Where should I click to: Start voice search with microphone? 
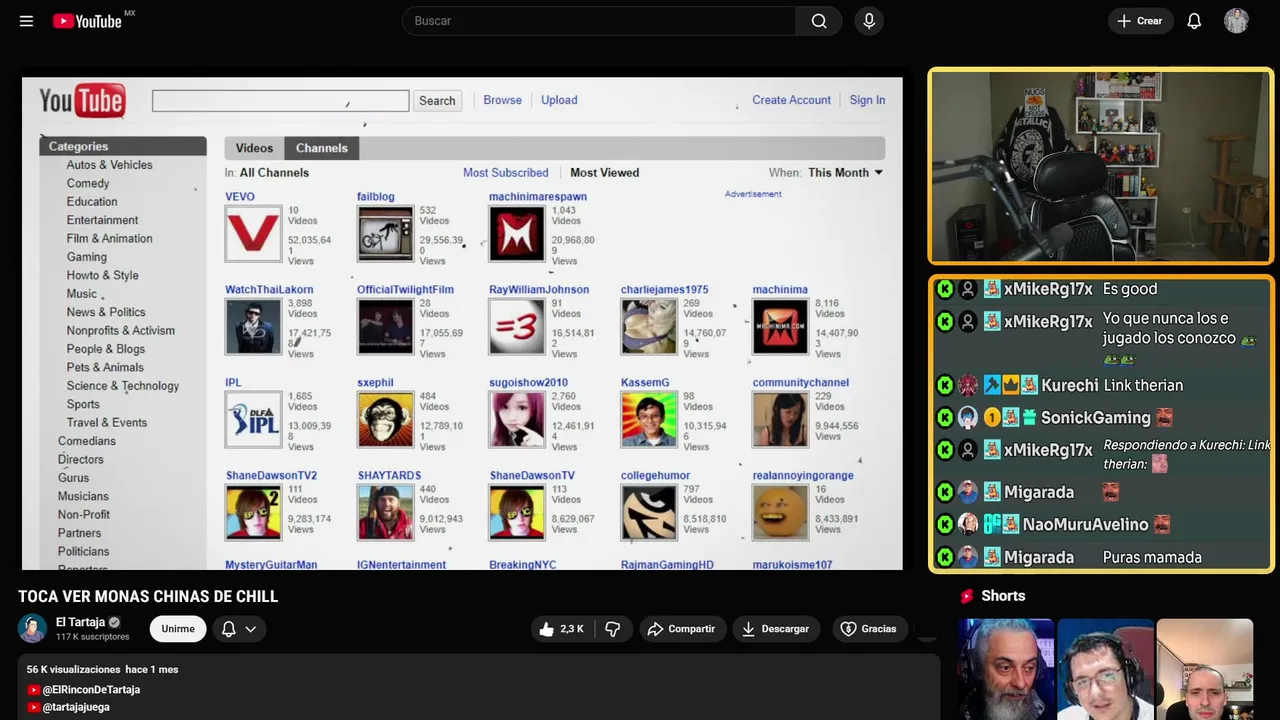point(869,21)
